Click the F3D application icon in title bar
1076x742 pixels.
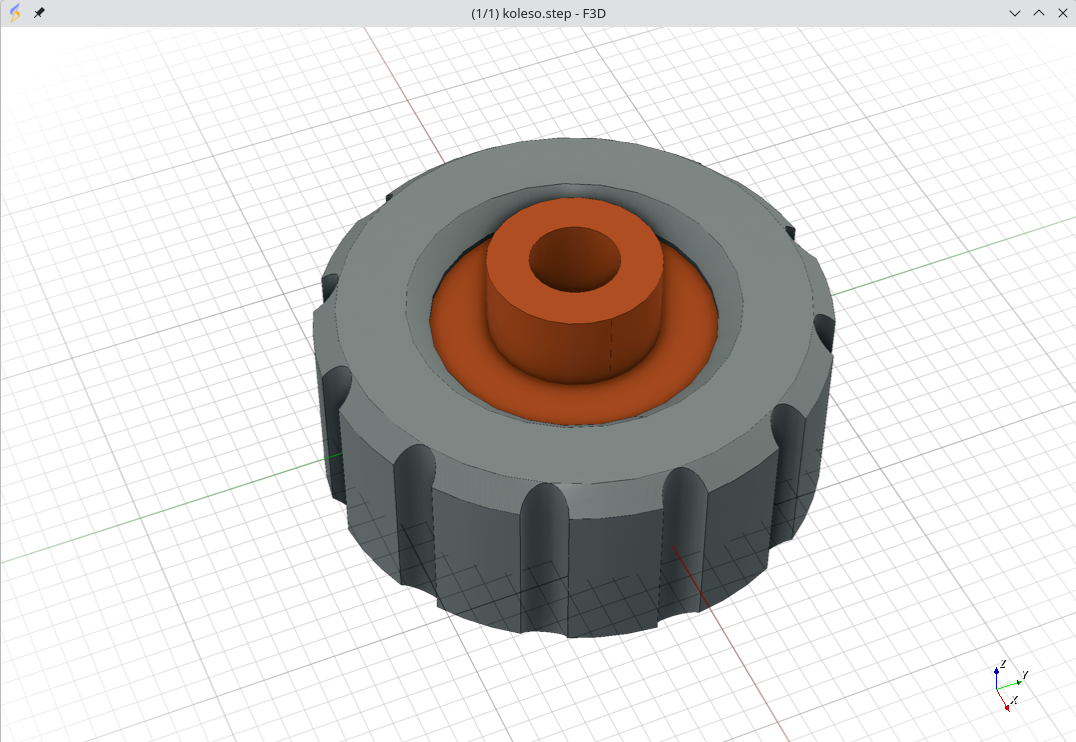click(x=14, y=13)
